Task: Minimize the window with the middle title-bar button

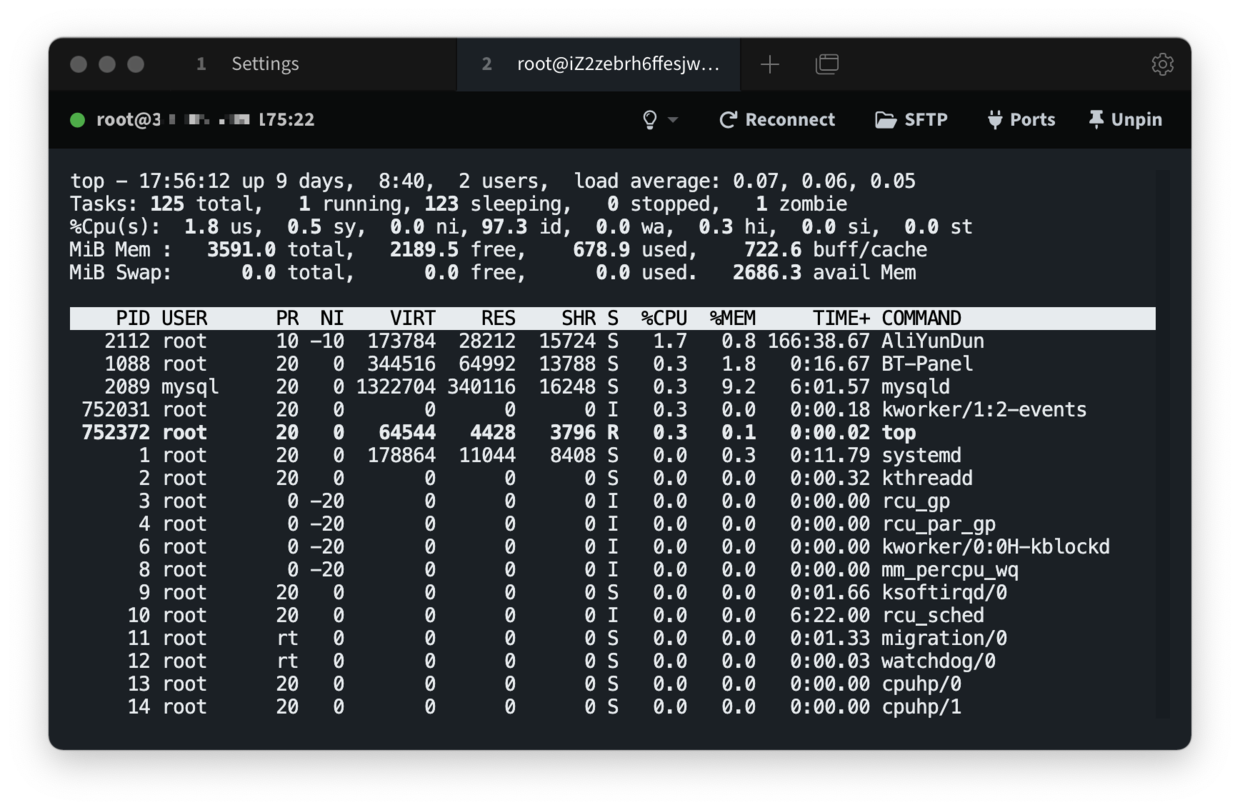Action: click(107, 65)
